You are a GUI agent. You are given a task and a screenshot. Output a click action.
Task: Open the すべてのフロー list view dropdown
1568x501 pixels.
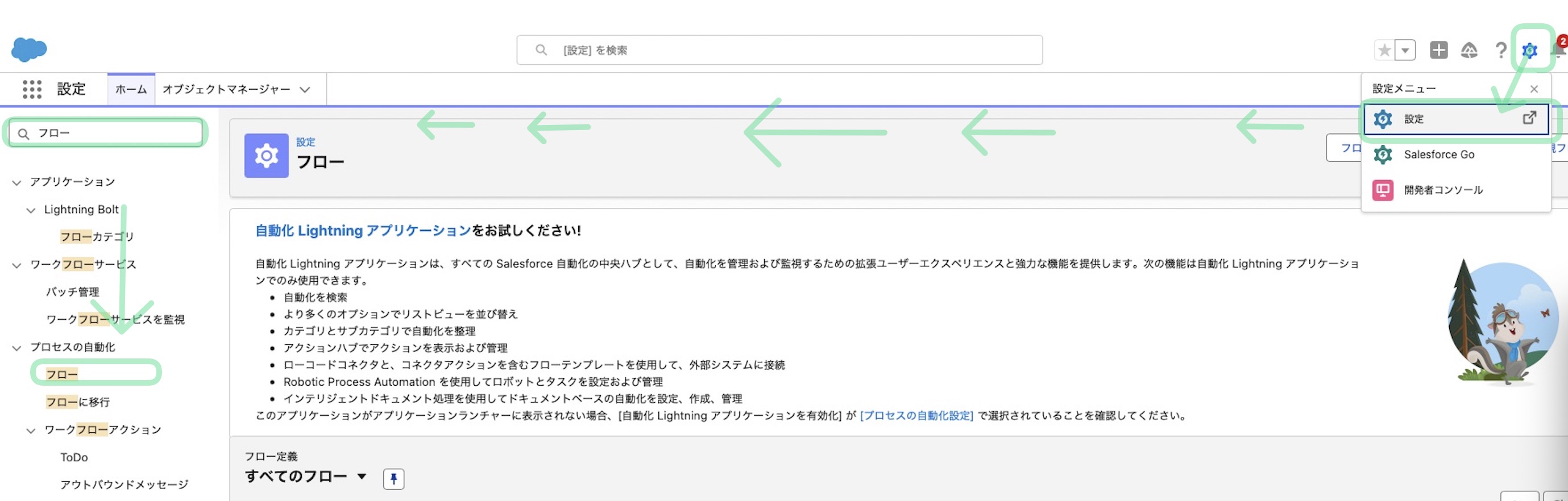[x=362, y=476]
